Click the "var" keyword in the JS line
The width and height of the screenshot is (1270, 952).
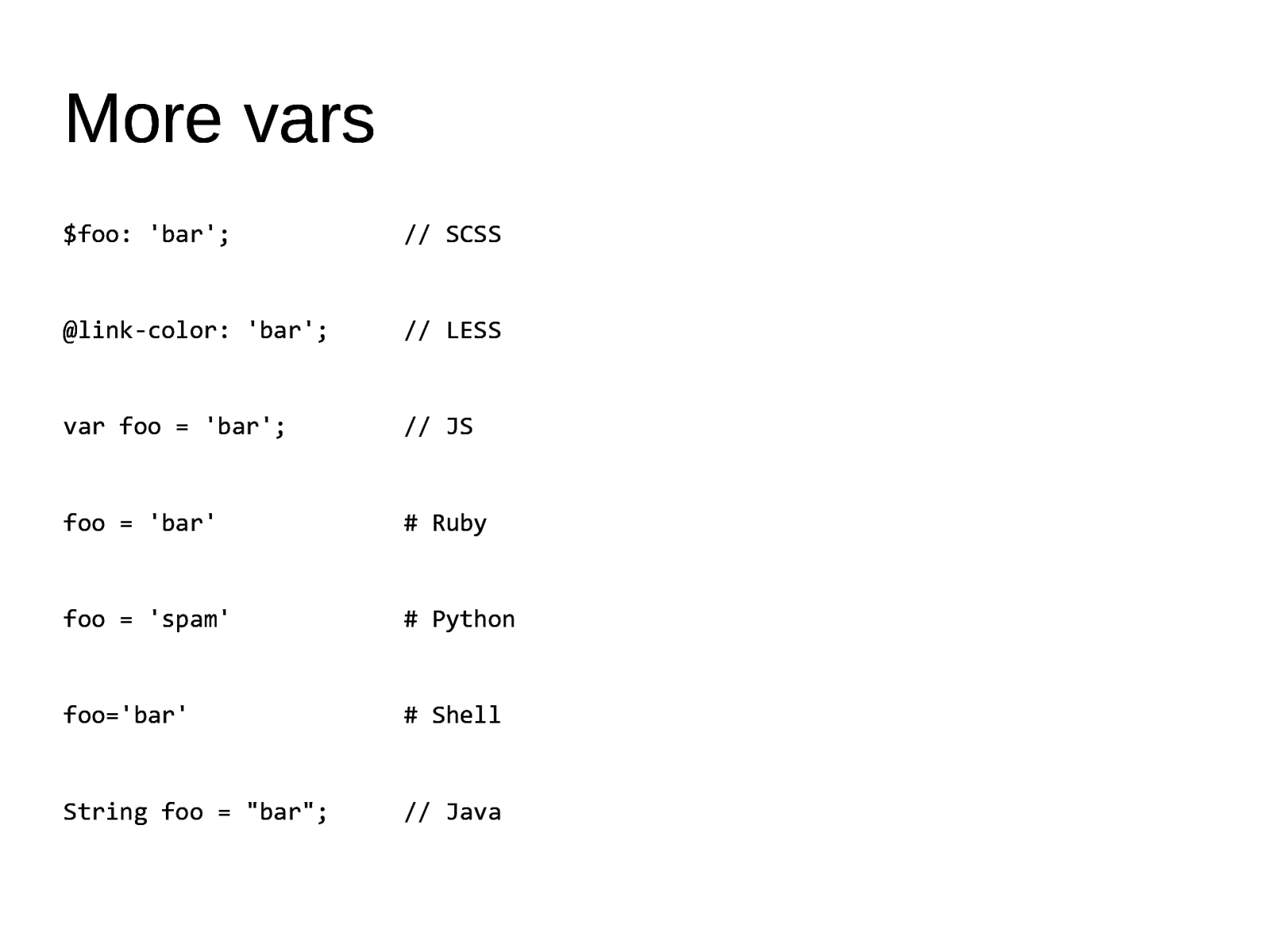coord(83,428)
